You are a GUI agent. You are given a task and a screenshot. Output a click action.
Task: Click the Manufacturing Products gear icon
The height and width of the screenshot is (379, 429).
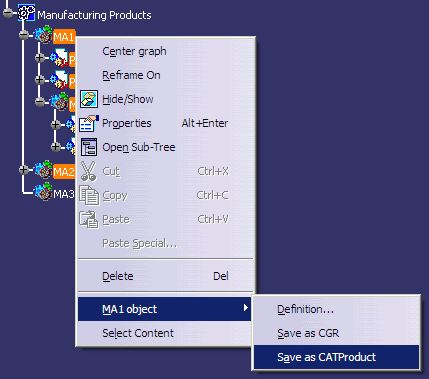pos(26,13)
